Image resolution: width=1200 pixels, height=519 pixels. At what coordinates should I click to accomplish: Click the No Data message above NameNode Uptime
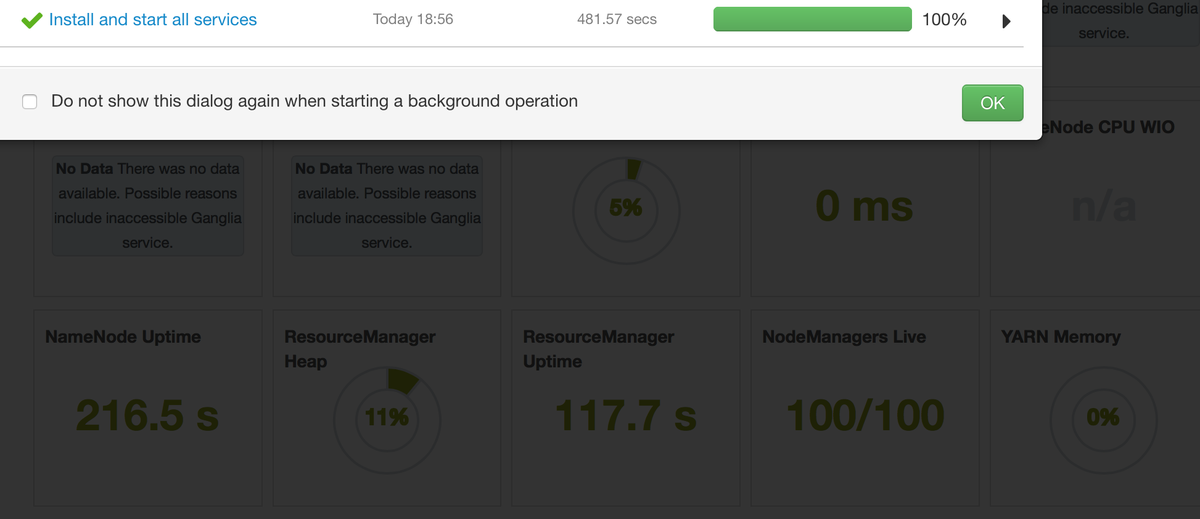[148, 206]
